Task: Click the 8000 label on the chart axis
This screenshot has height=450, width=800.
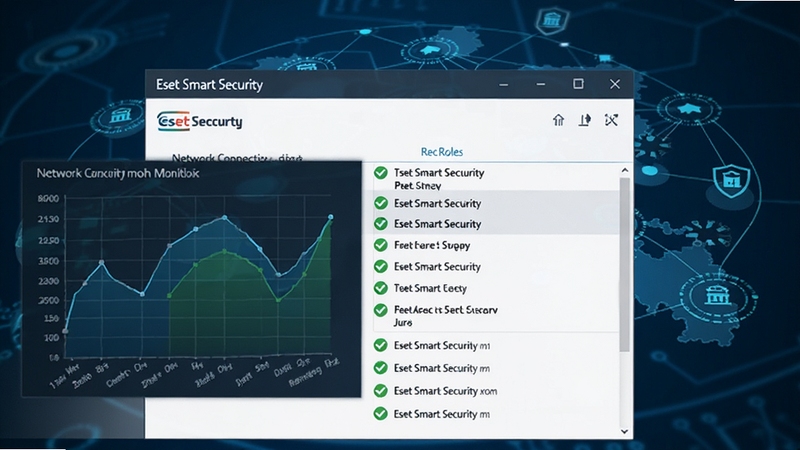Action: click(48, 198)
